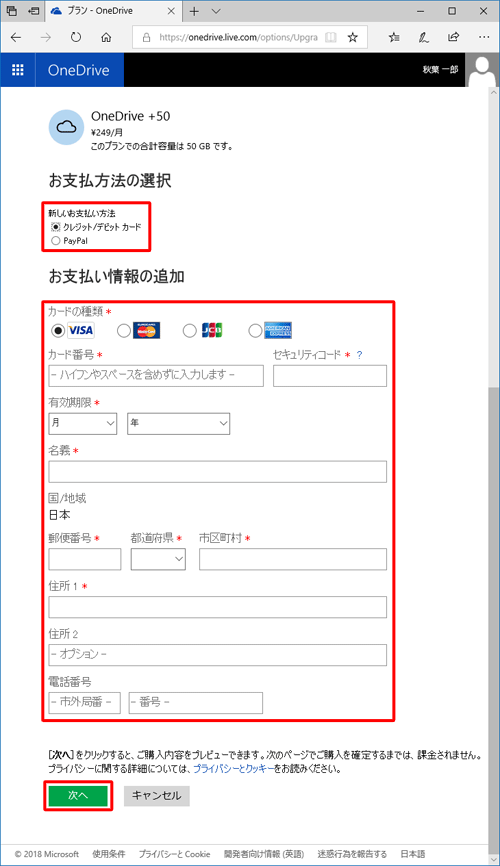This screenshot has height=866, width=500.
Task: Click the American Express logo
Action: coord(278,330)
